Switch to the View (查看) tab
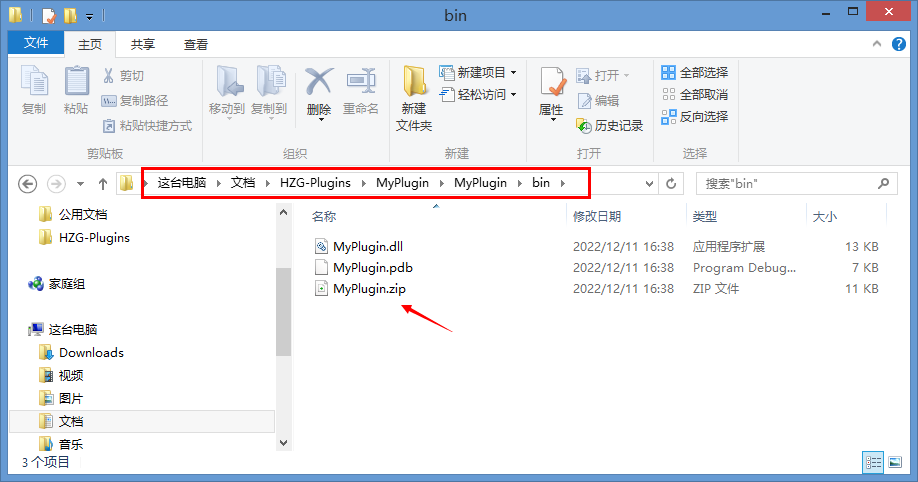This screenshot has width=918, height=482. [x=196, y=45]
